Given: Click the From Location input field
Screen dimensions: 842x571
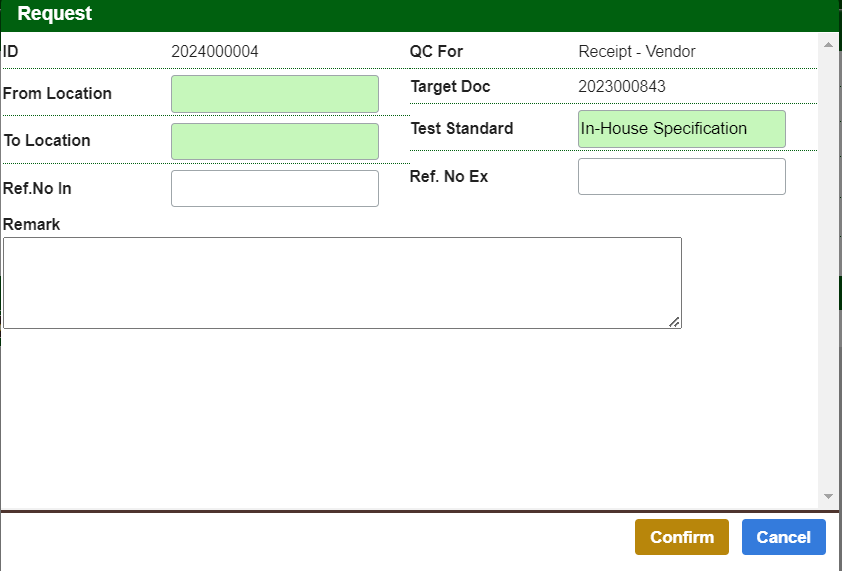Looking at the screenshot, I should point(275,94).
